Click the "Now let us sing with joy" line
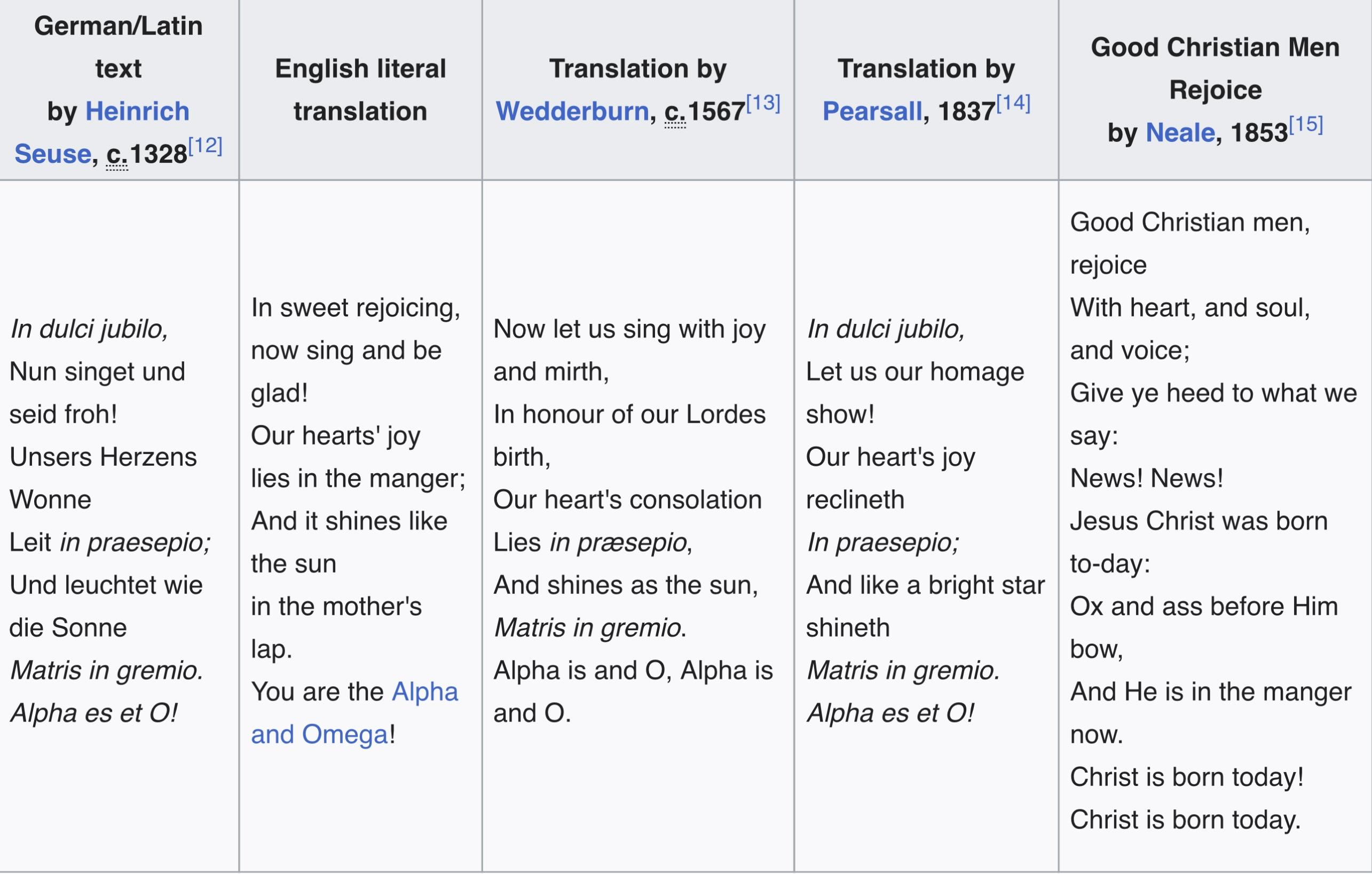The image size is (1372, 874). [x=629, y=329]
